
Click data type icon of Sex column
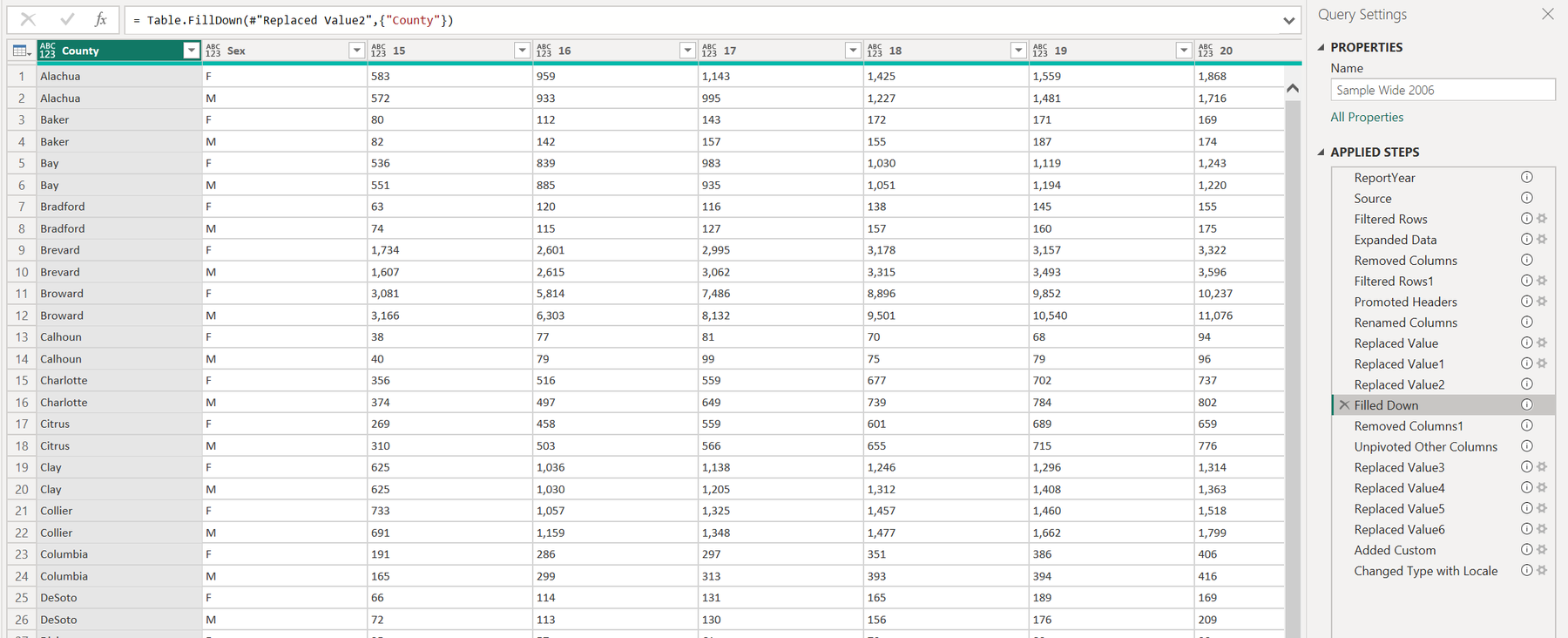[x=213, y=51]
